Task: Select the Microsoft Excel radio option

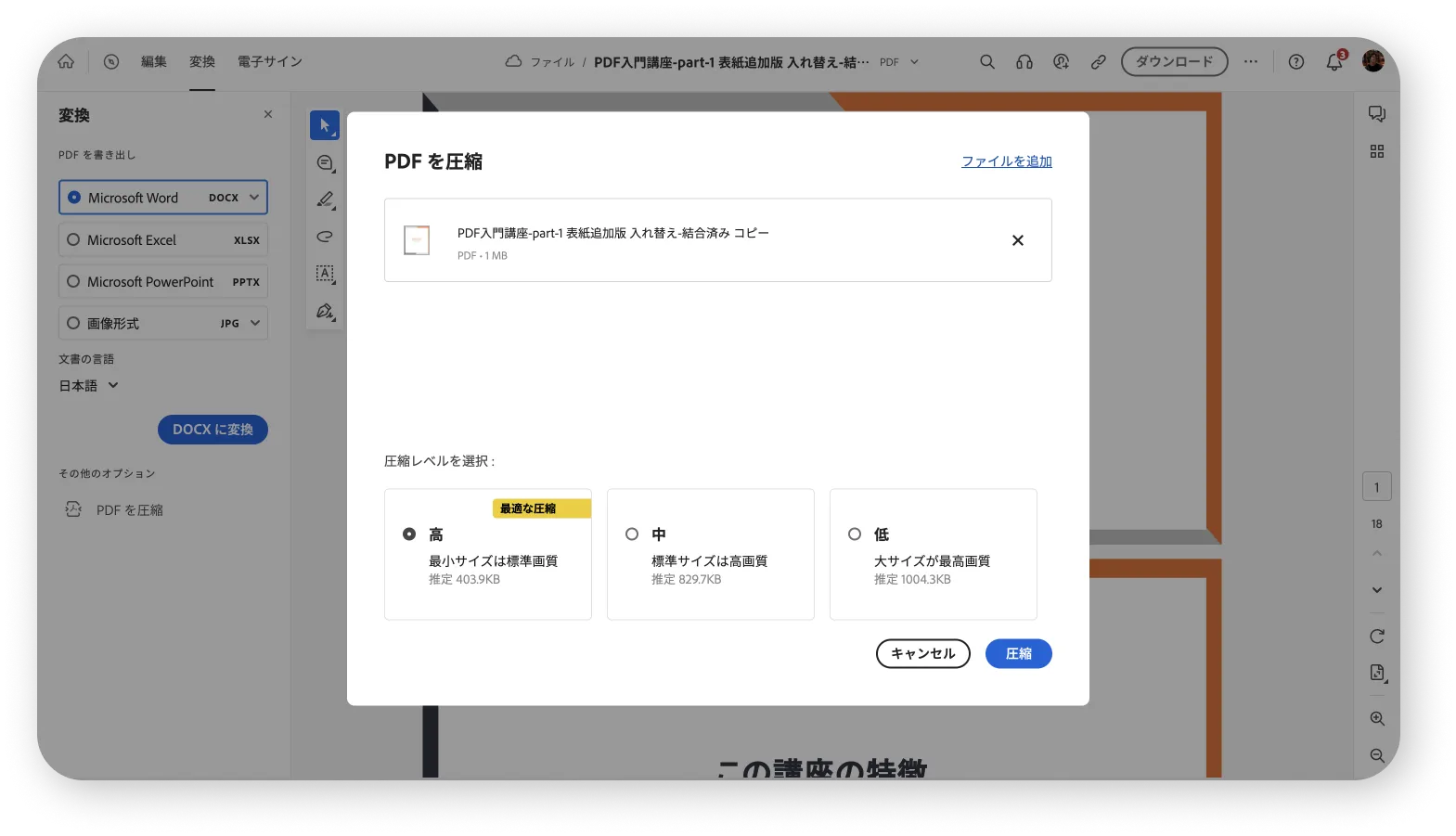Action: pyautogui.click(x=73, y=239)
